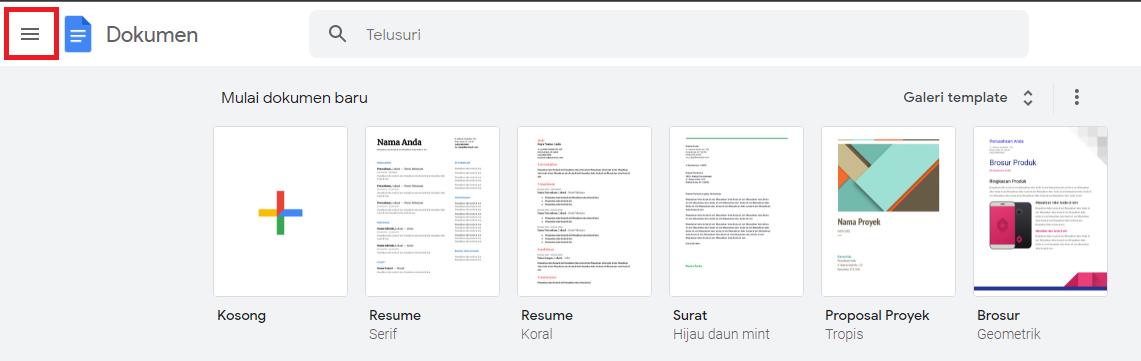Open the Resume Koral template thumbnail
1141x361 pixels.
pyautogui.click(x=584, y=212)
